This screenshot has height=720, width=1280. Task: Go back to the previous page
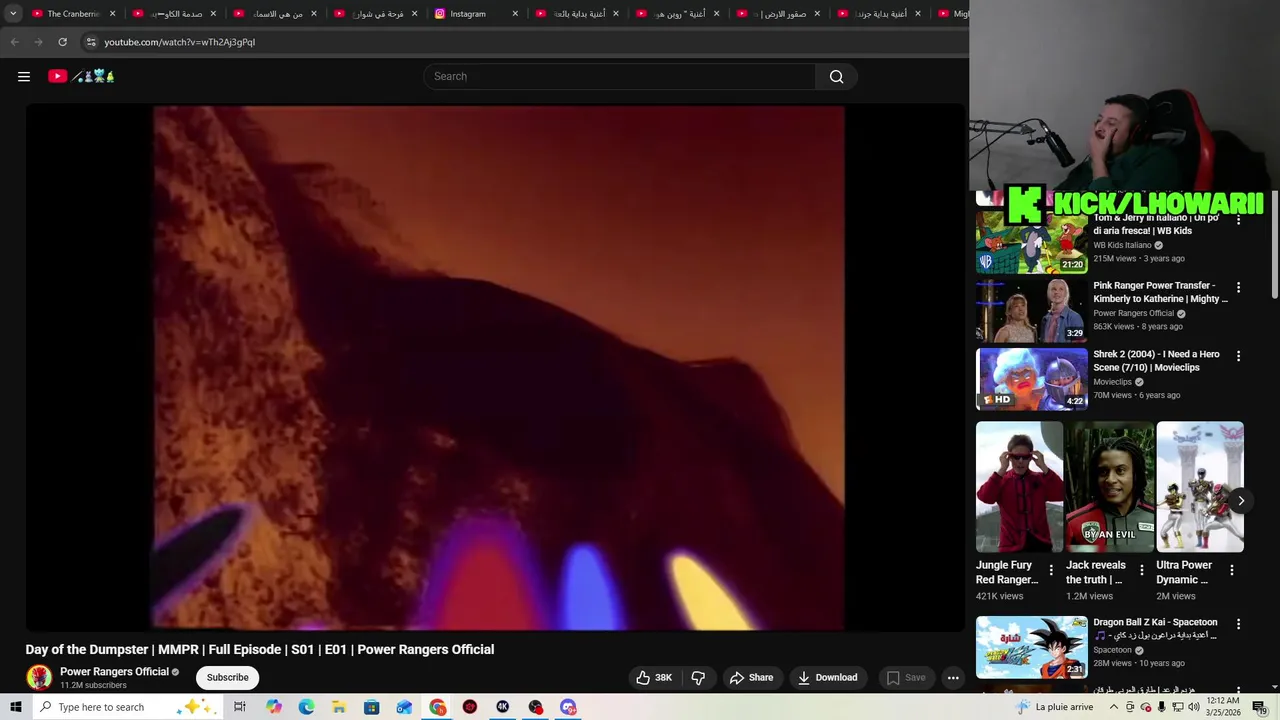(14, 42)
